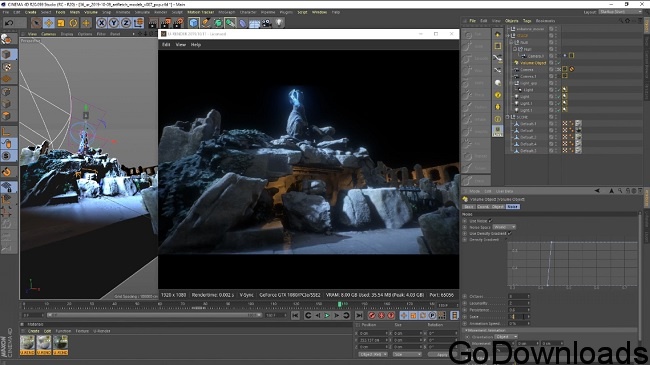Viewport: 650px width, 365px height.
Task: Toggle the X axis lock
Action: [102, 23]
